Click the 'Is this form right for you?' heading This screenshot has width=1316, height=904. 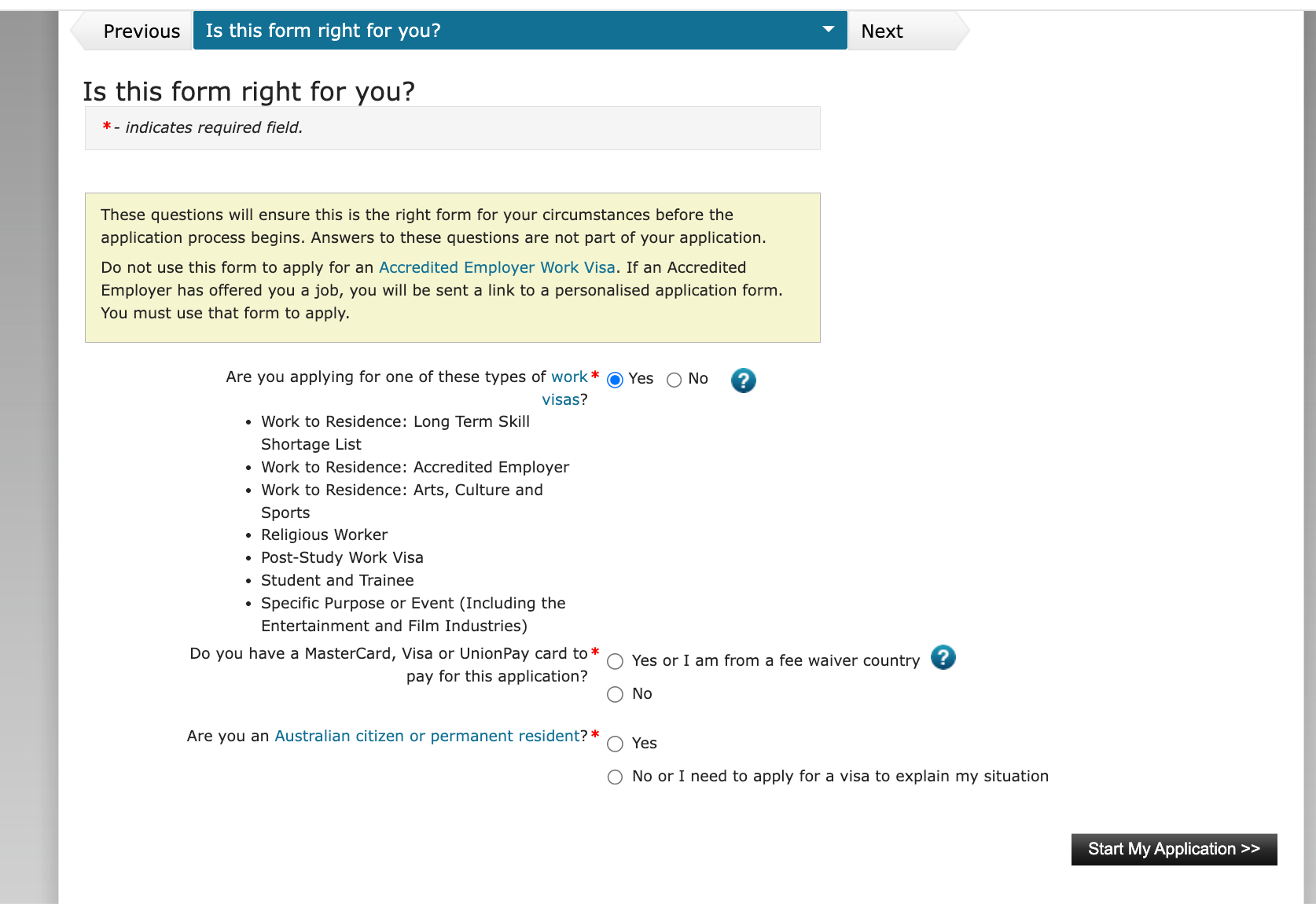[248, 92]
